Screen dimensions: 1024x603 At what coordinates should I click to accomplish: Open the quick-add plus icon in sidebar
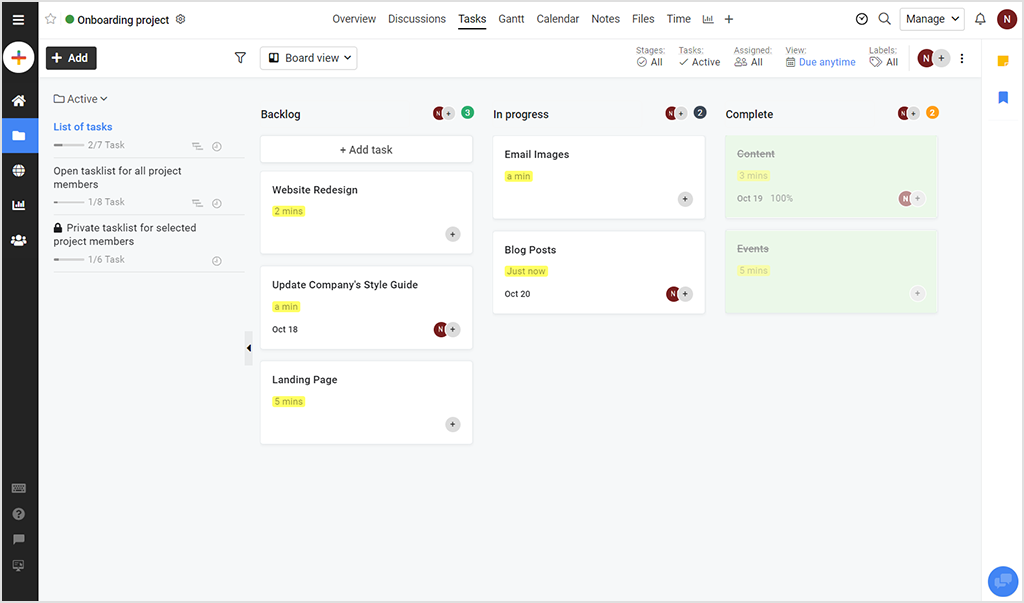coord(18,57)
